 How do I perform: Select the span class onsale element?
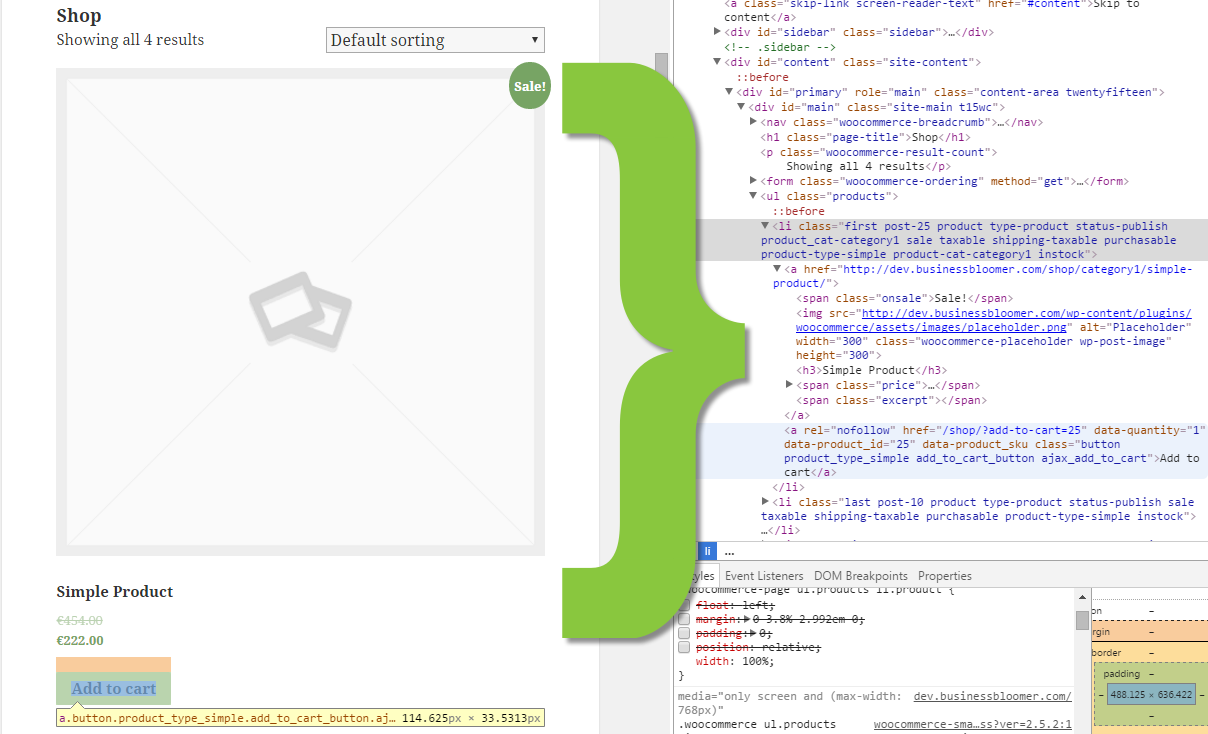[x=905, y=298]
